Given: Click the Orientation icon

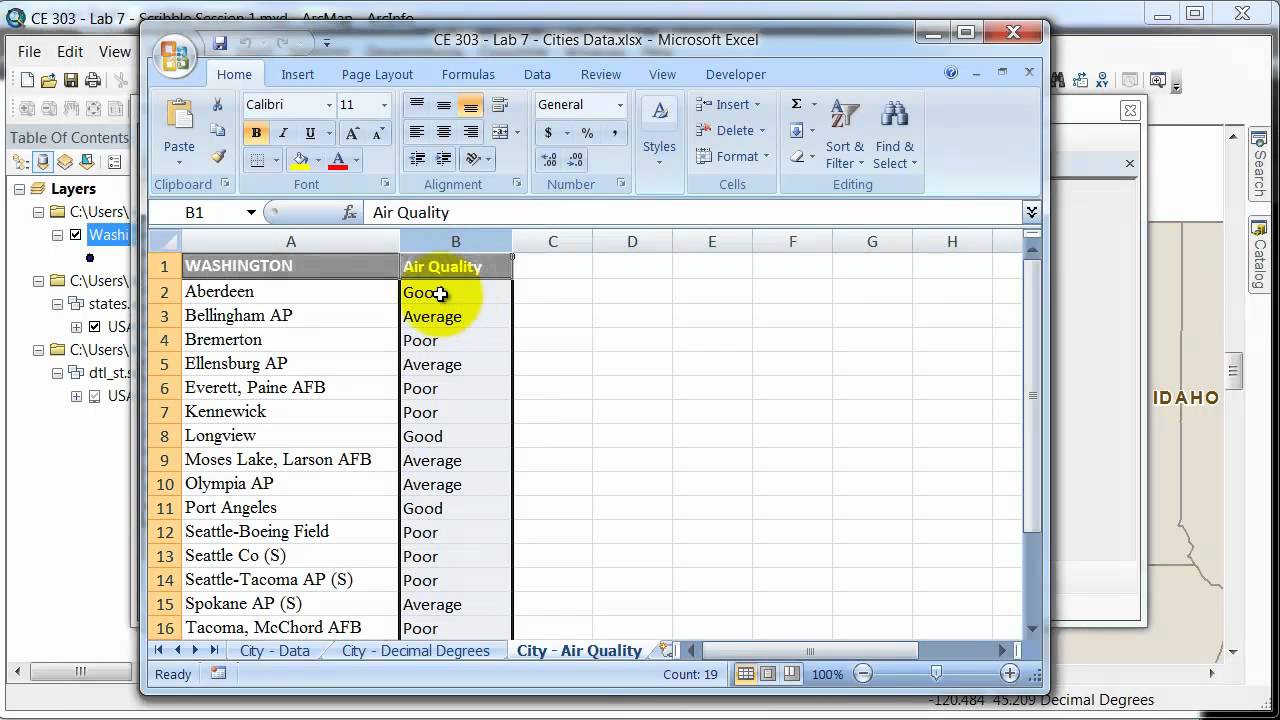Looking at the screenshot, I should (474, 159).
